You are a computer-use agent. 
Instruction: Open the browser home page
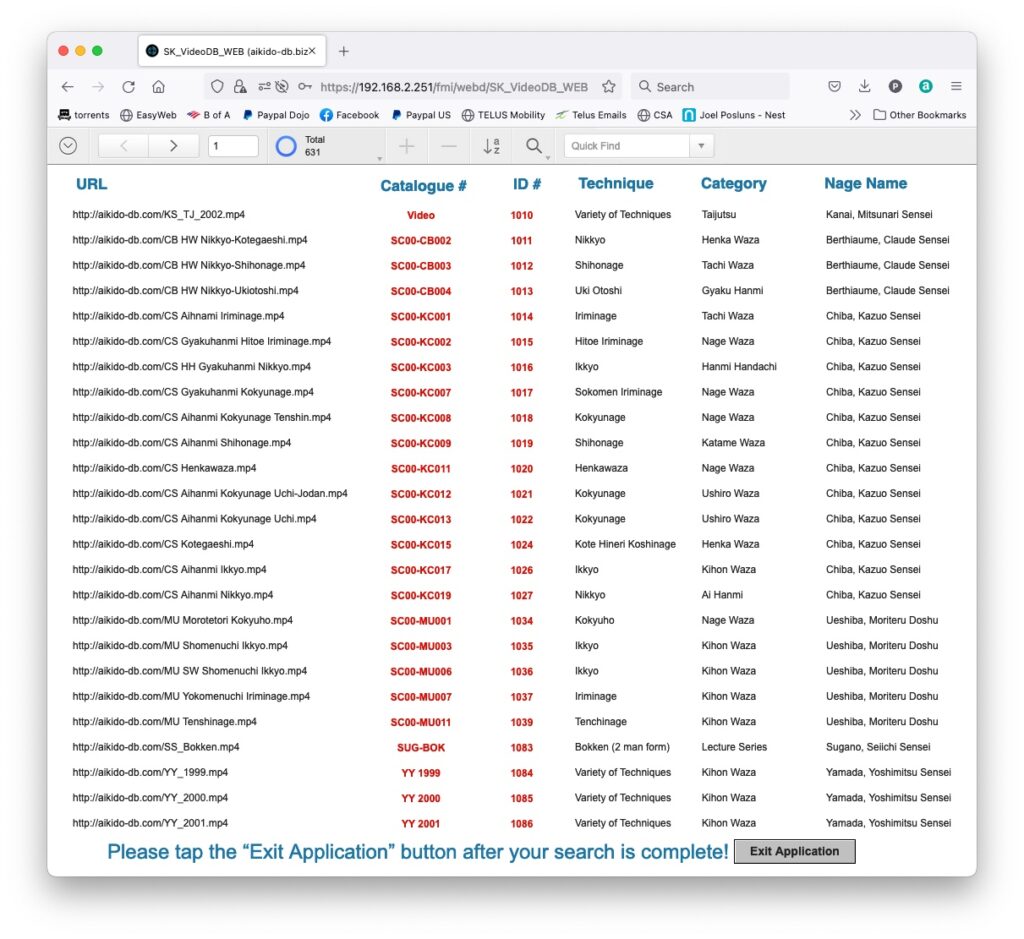click(x=159, y=87)
